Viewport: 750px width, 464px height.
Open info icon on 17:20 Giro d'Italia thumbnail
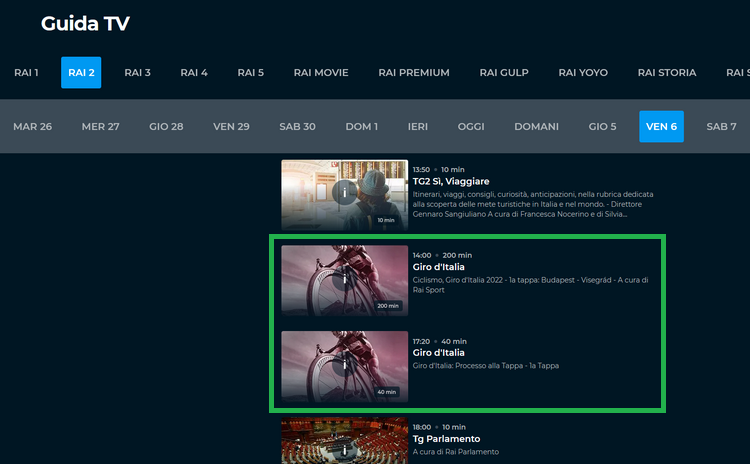[x=344, y=365]
